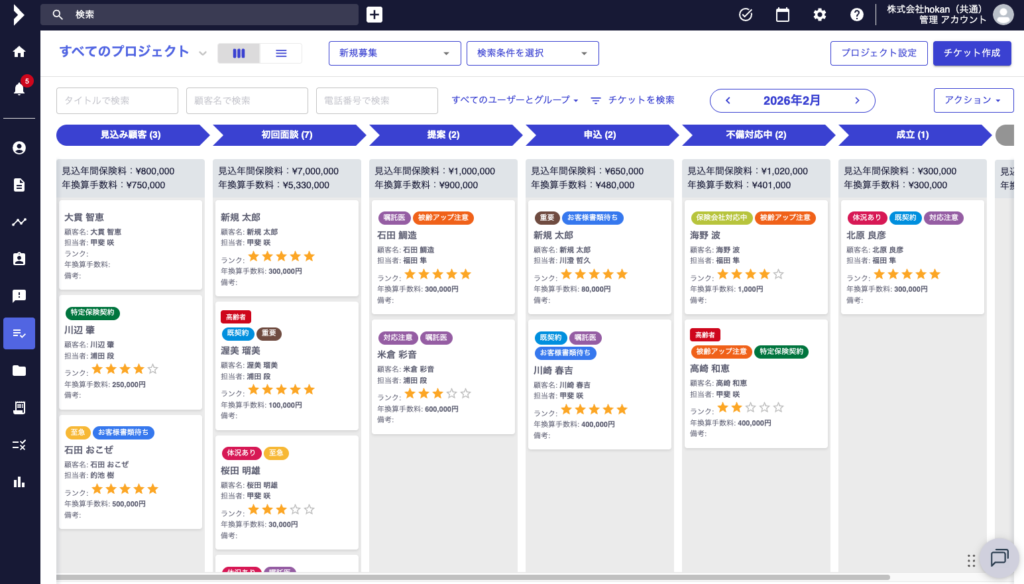Select the 初回面談 (7) stage header
This screenshot has width=1024, height=584.
coord(287,135)
